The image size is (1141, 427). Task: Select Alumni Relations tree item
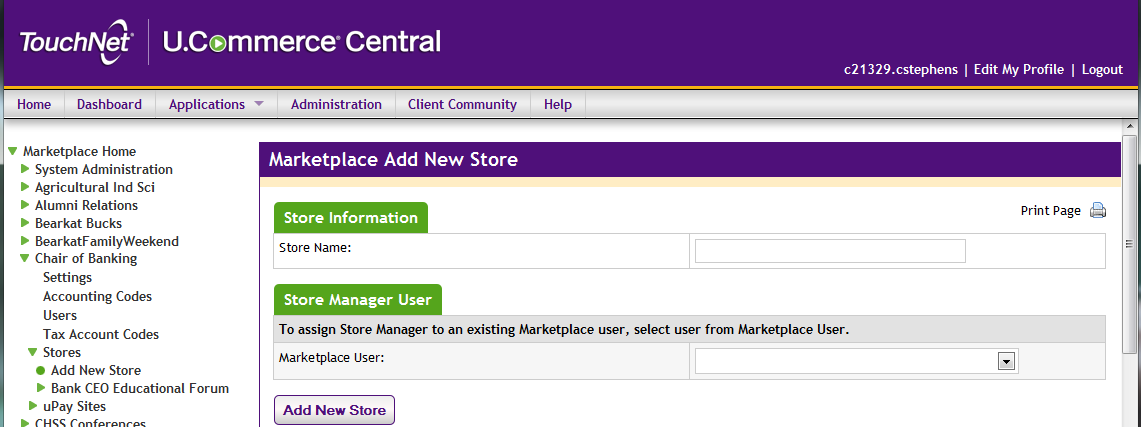[87, 205]
